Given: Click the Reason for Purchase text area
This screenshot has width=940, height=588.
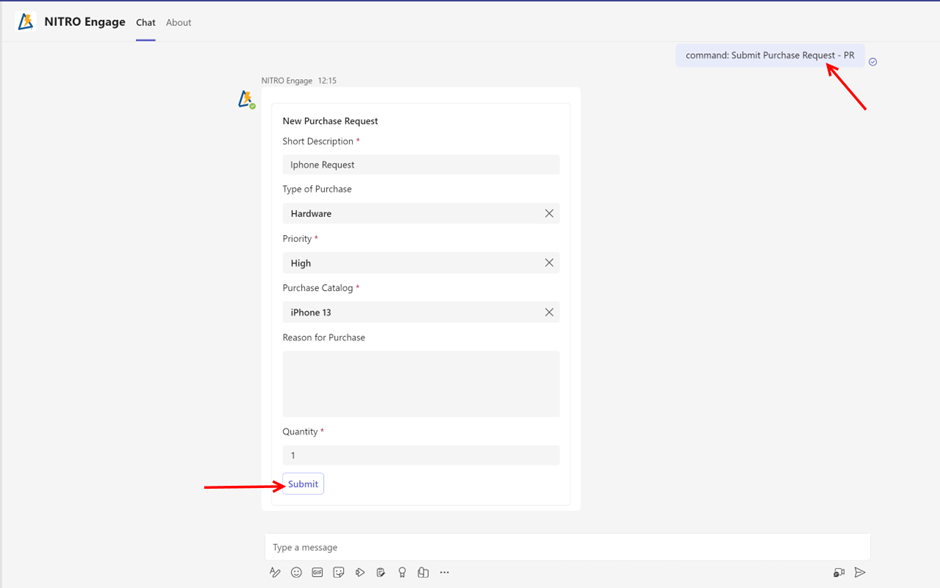Looking at the screenshot, I should click(420, 383).
